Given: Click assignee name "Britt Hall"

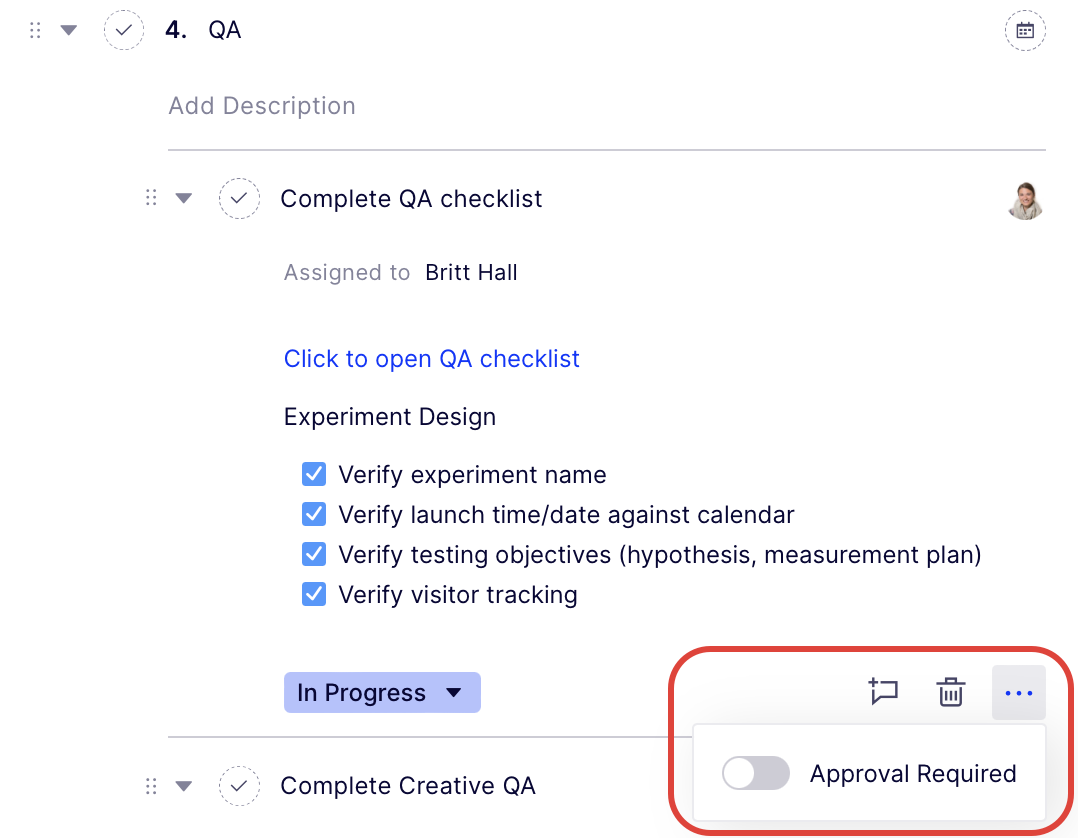Looking at the screenshot, I should (x=470, y=272).
